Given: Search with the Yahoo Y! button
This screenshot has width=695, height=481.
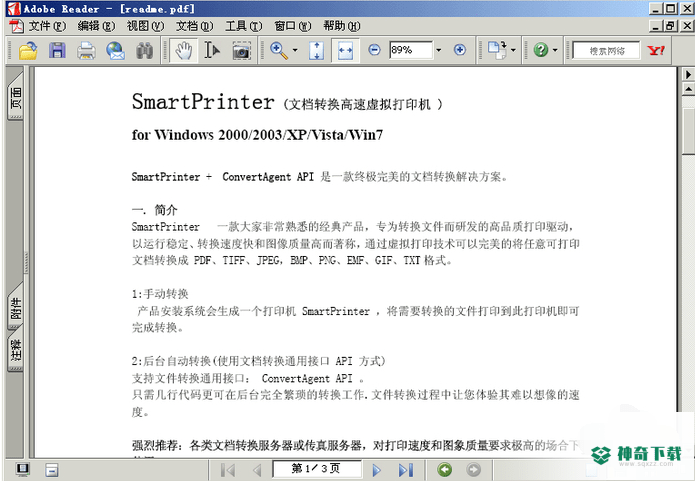Looking at the screenshot, I should (x=656, y=51).
